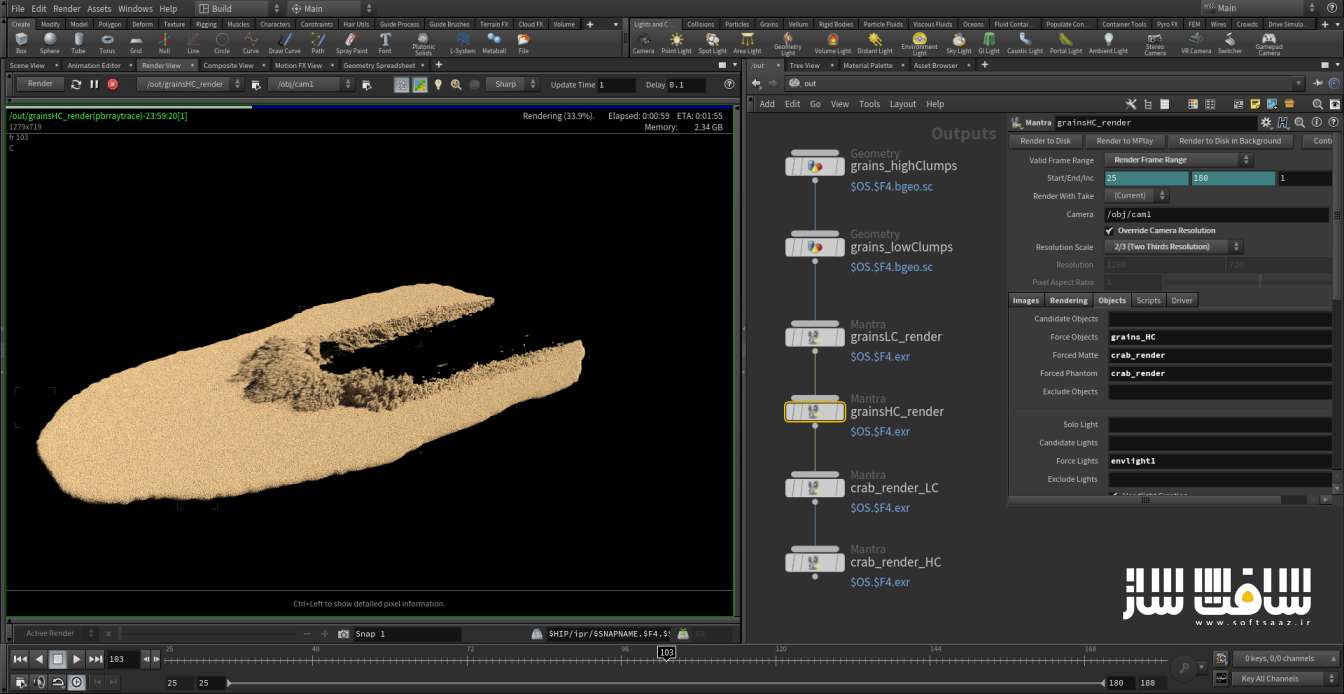This screenshot has height=694, width=1344.
Task: Add a Point Light from shelf
Action: tap(676, 43)
